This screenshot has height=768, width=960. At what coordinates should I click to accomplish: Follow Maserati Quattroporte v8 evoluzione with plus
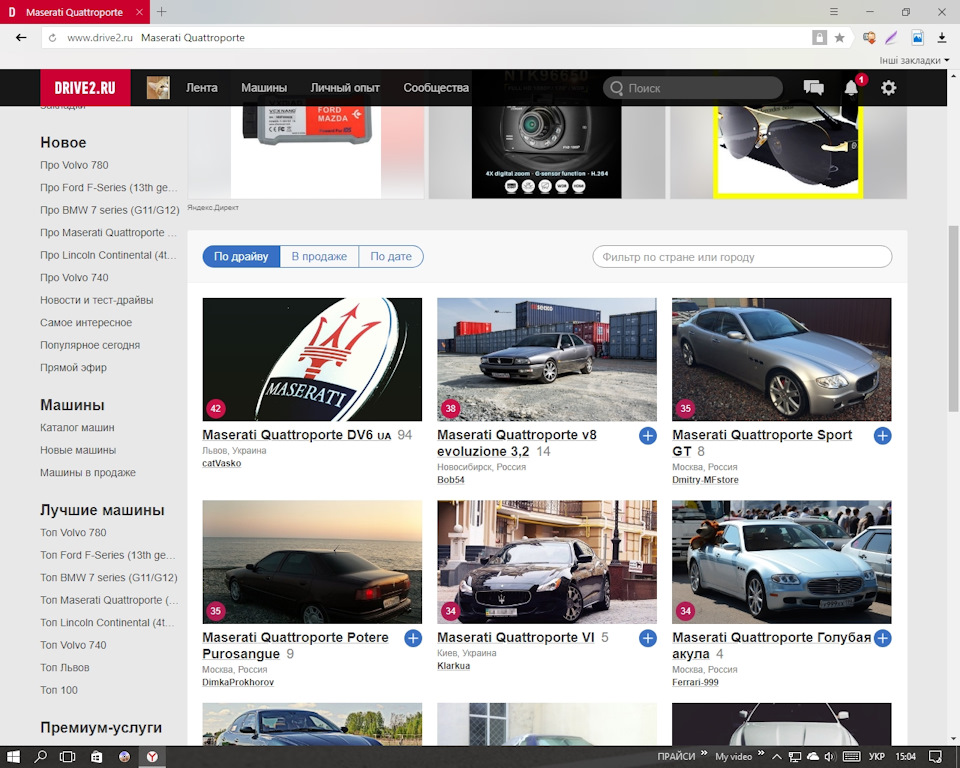pyautogui.click(x=648, y=435)
